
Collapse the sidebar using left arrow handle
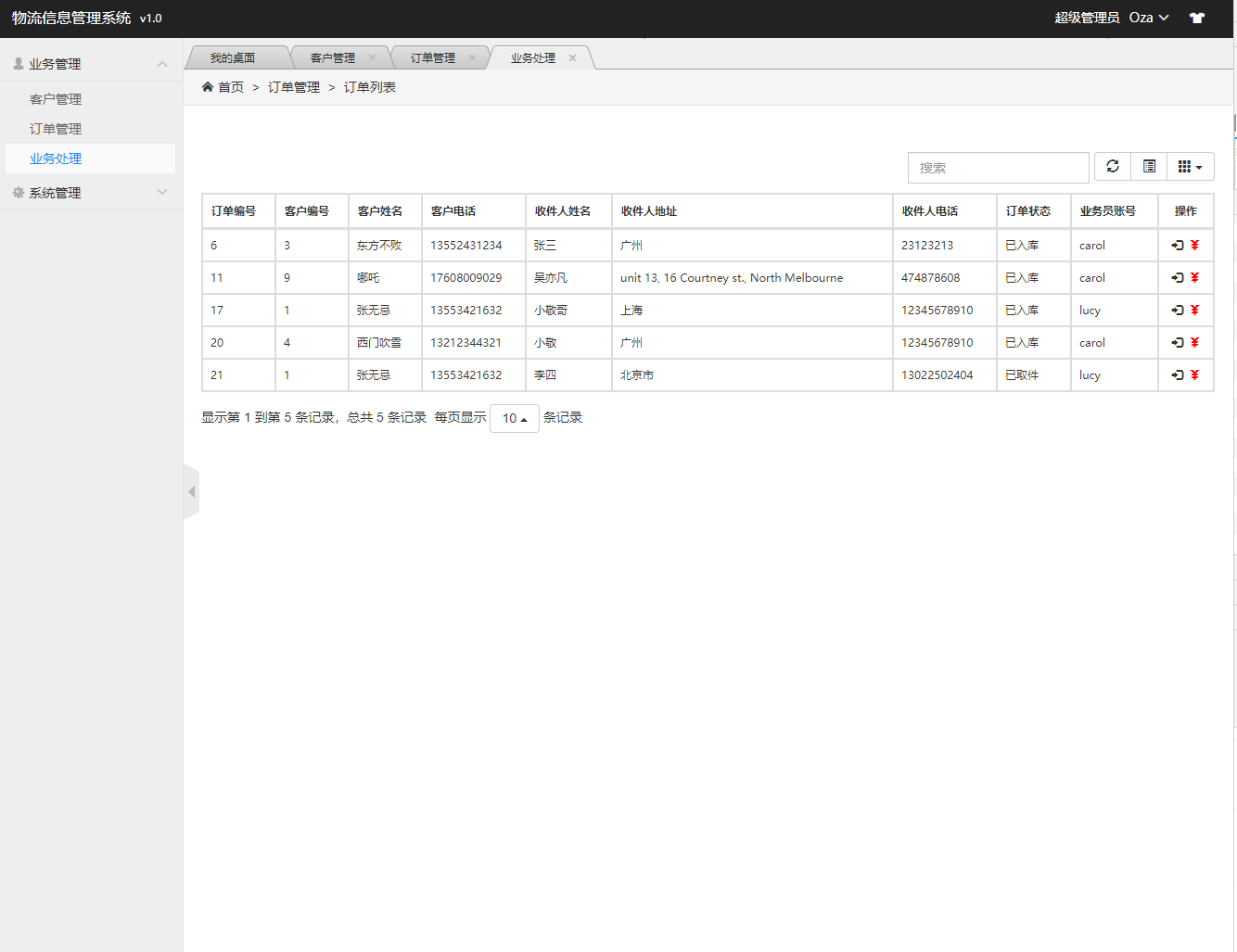click(x=192, y=492)
